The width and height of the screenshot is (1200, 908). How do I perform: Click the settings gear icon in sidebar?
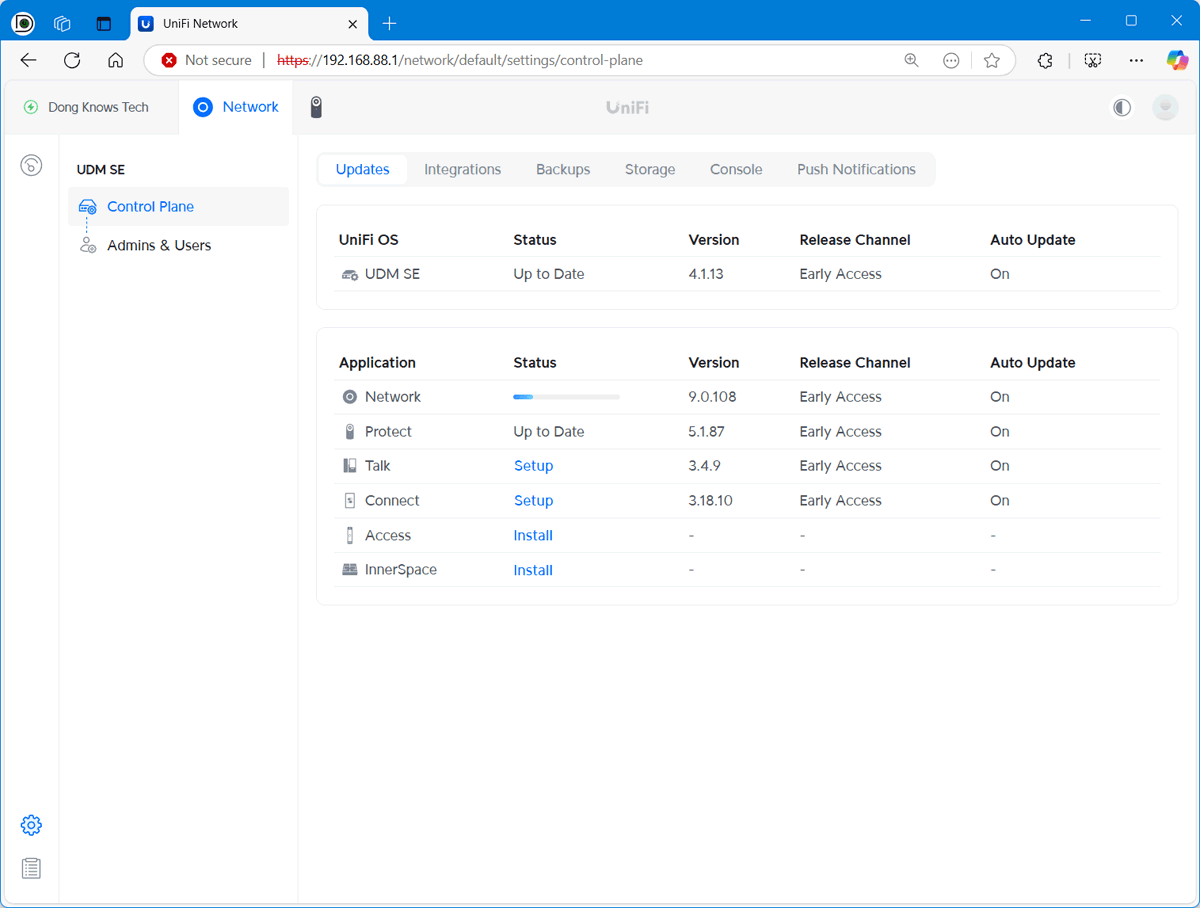(31, 825)
